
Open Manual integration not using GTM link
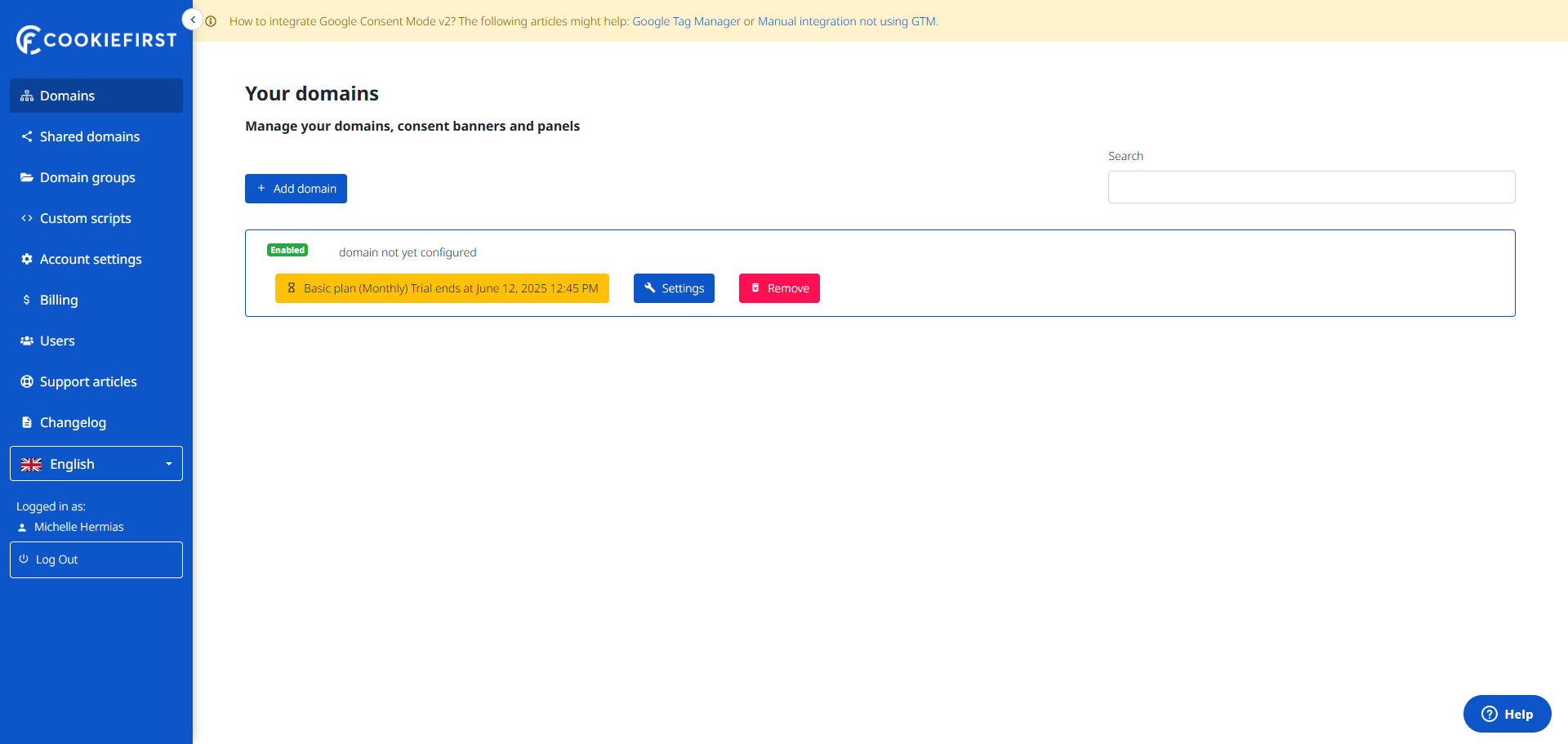coord(847,21)
